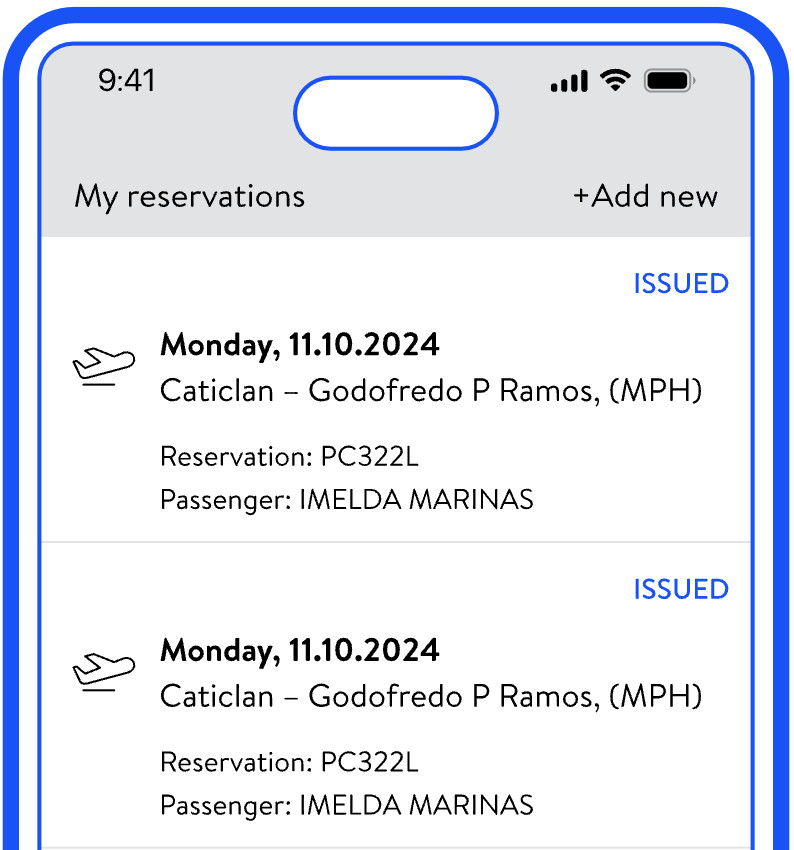Add a new reservation
The image size is (794, 850).
point(645,196)
